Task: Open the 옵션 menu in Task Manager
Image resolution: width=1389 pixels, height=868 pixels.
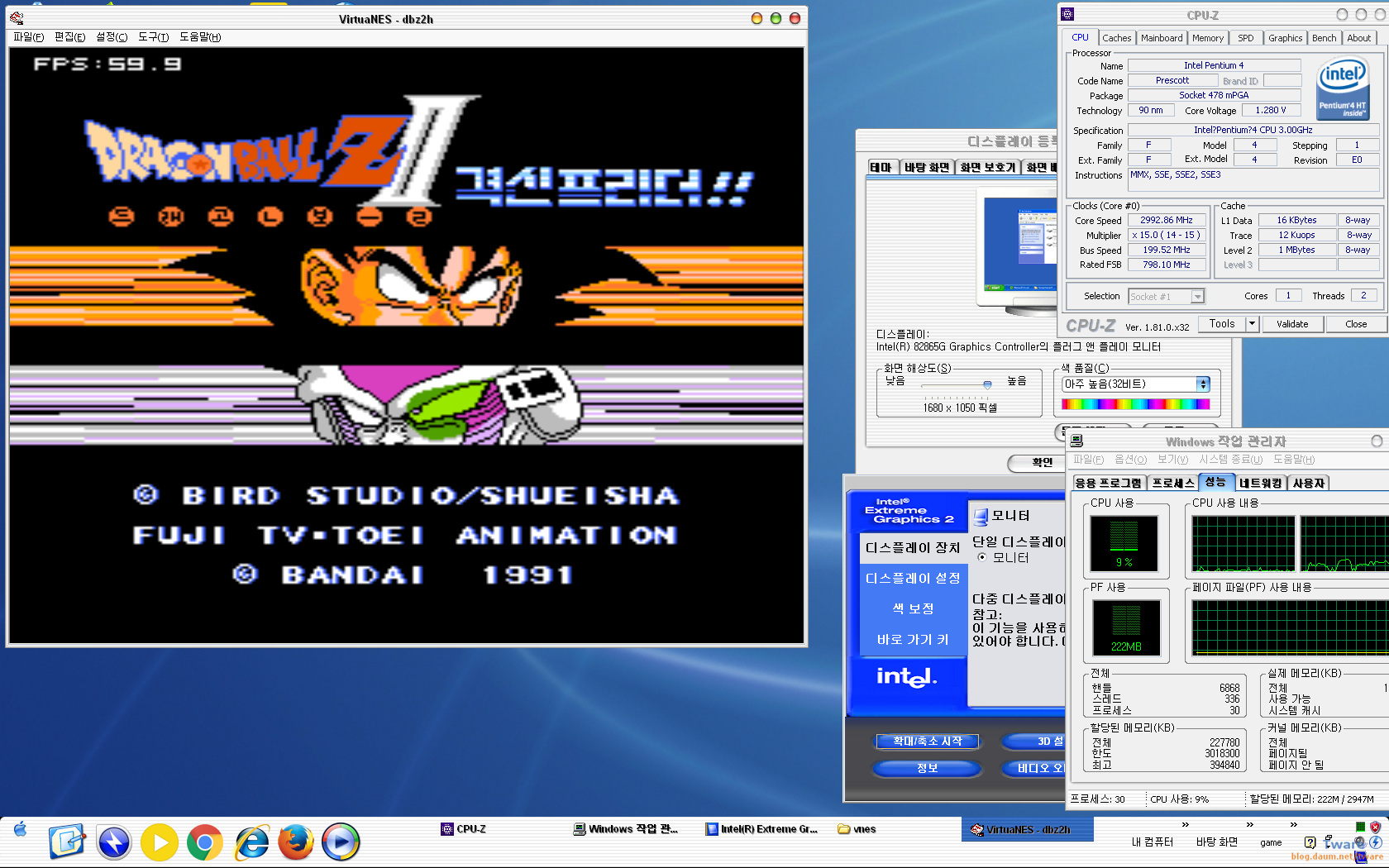Action: 1130,460
